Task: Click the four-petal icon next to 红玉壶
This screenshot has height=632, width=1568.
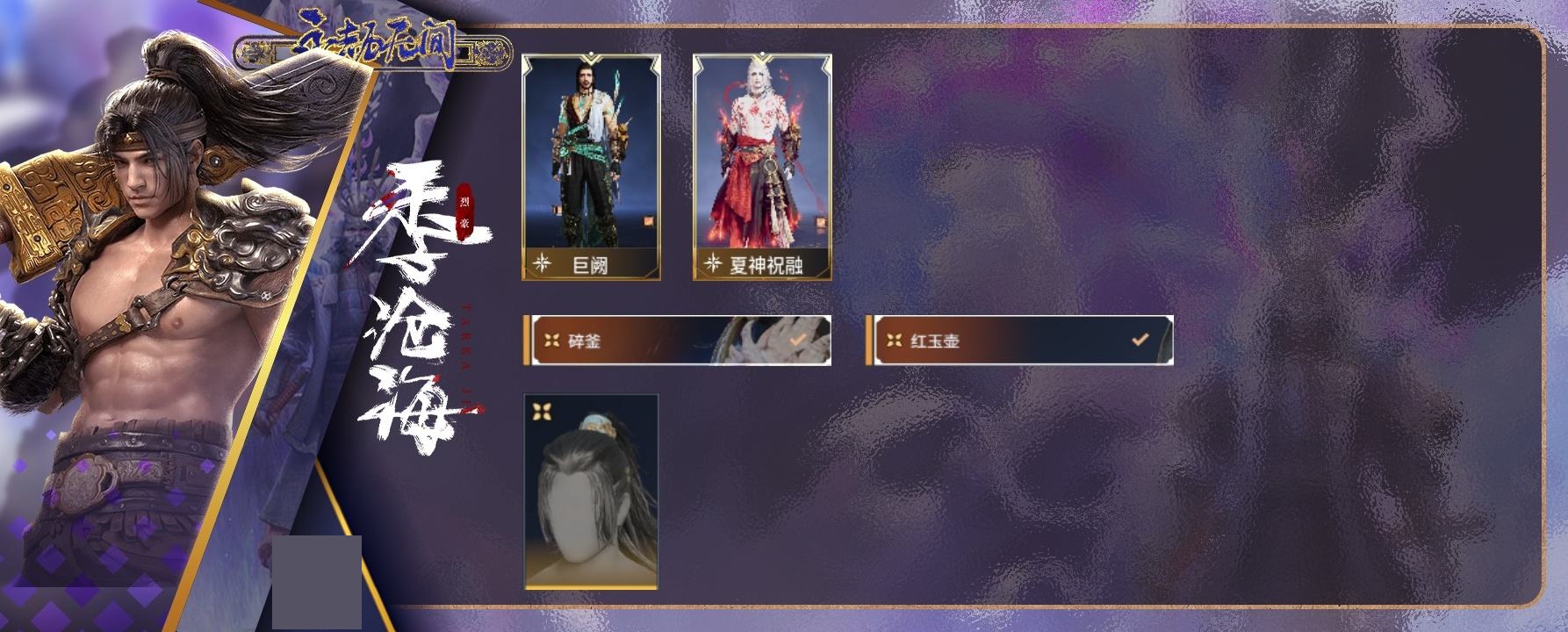Action: [x=894, y=341]
